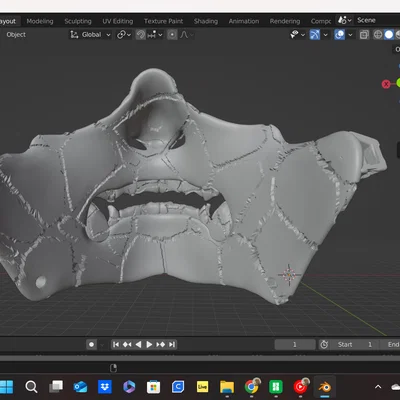This screenshot has height=400, width=400.
Task: Play the animation forward
Action: point(149,344)
